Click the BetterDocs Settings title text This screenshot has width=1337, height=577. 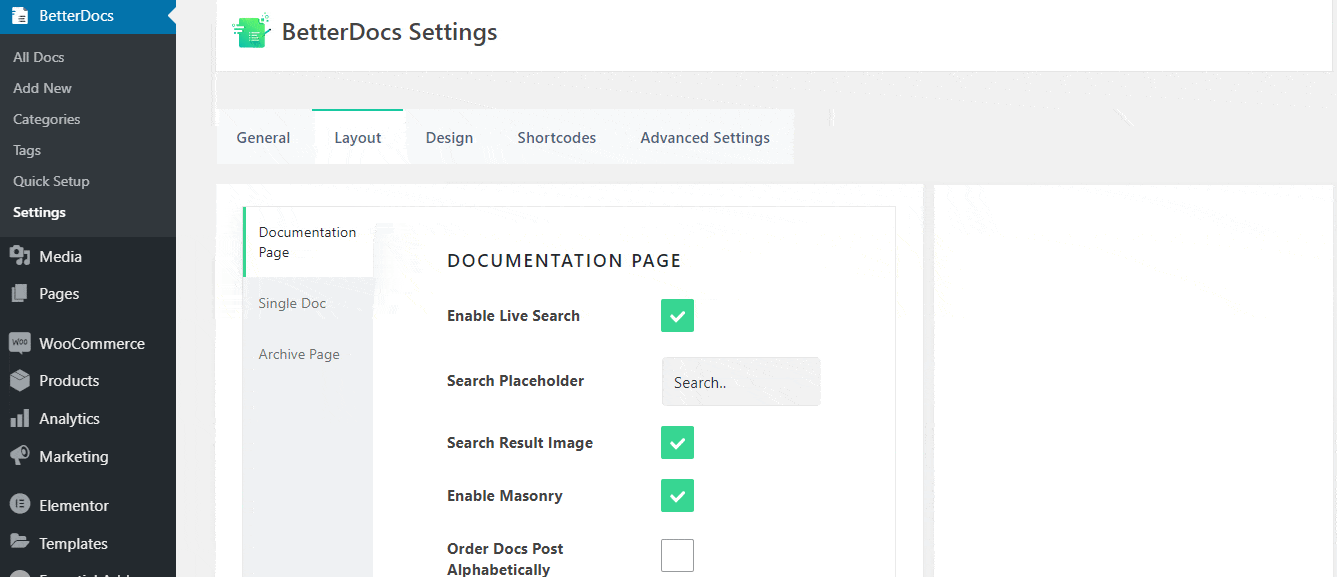pyautogui.click(x=389, y=32)
